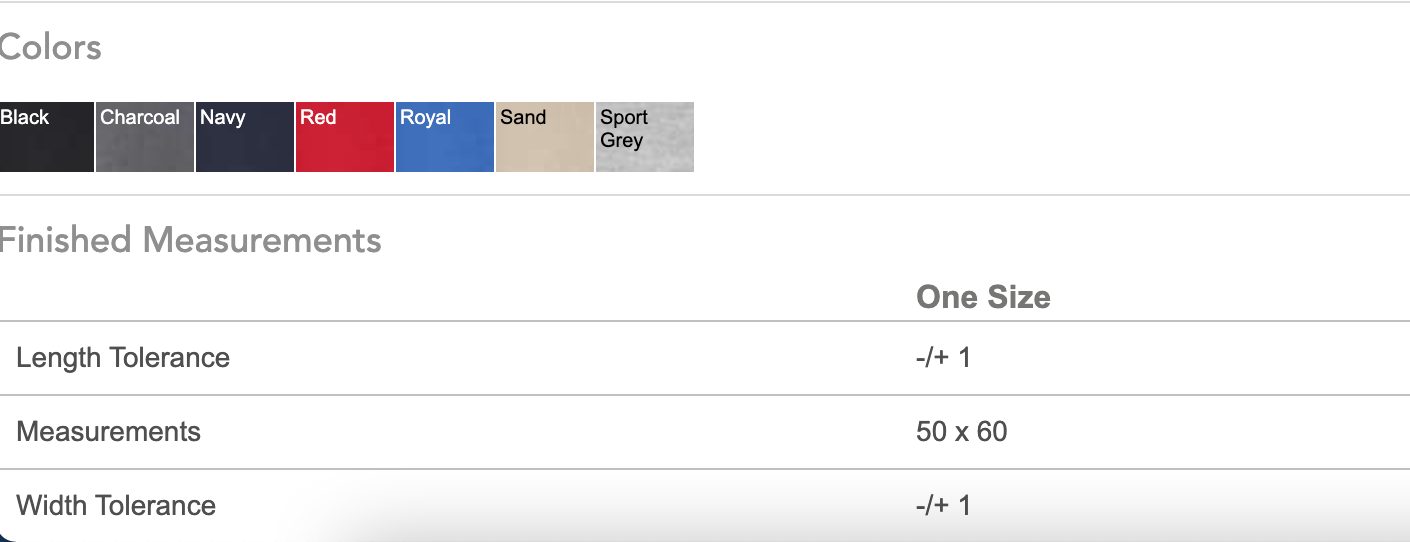Click the number 60 in the measurements value
This screenshot has height=542, width=1410.
pos(992,432)
